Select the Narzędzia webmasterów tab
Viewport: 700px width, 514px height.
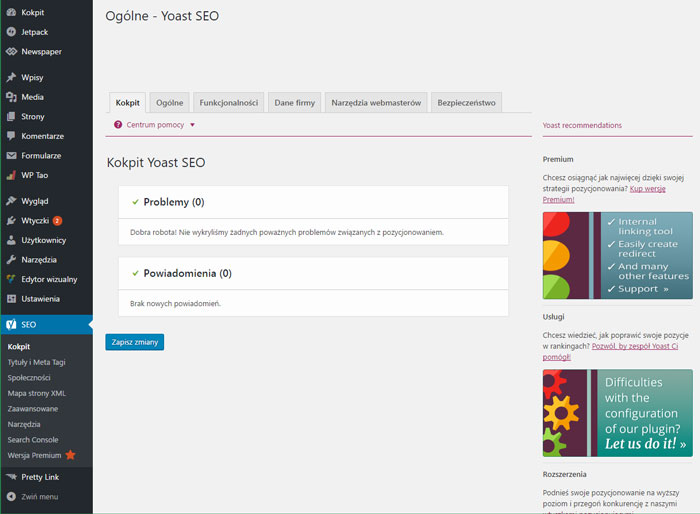coord(376,103)
